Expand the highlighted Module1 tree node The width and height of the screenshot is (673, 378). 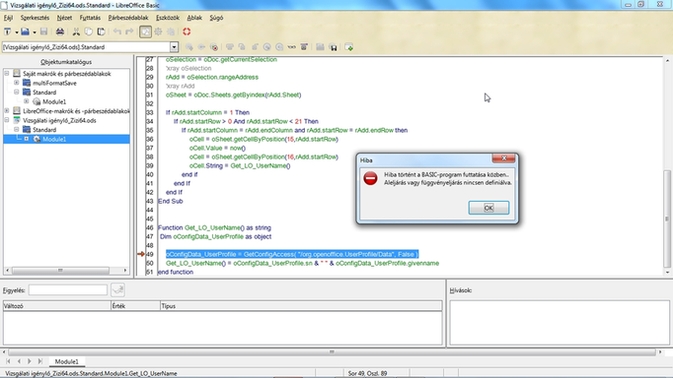(x=27, y=139)
